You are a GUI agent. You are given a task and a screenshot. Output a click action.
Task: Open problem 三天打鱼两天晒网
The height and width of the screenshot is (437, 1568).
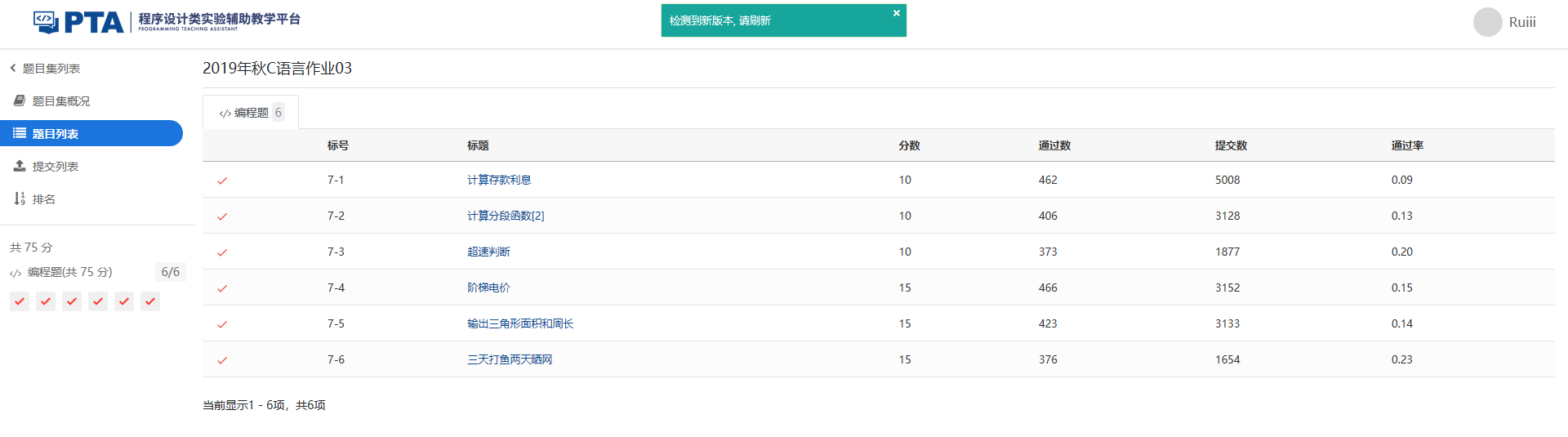click(x=510, y=359)
